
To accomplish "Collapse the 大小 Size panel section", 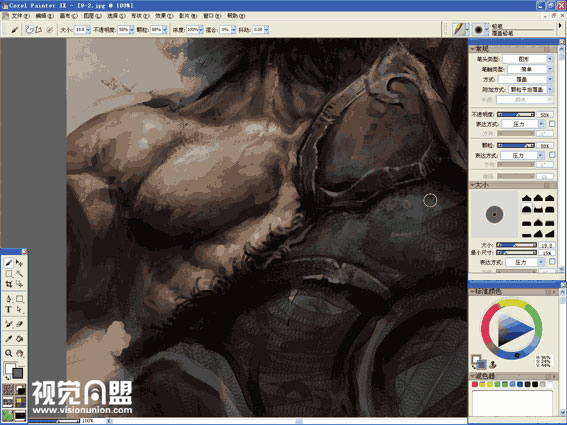I will point(472,185).
